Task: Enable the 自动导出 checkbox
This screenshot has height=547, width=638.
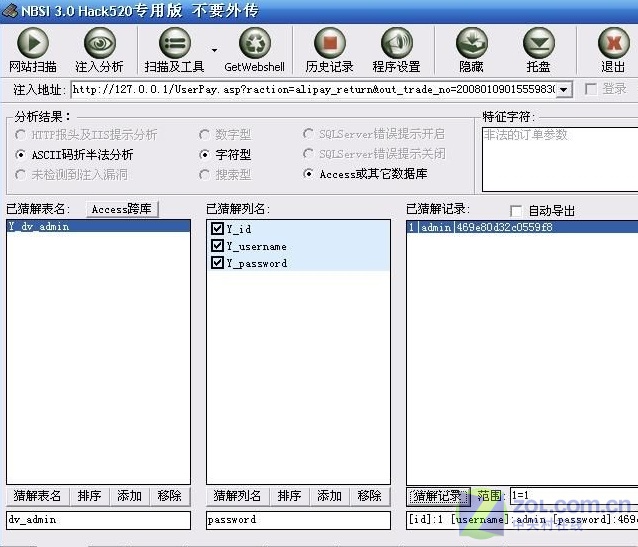Action: click(516, 211)
